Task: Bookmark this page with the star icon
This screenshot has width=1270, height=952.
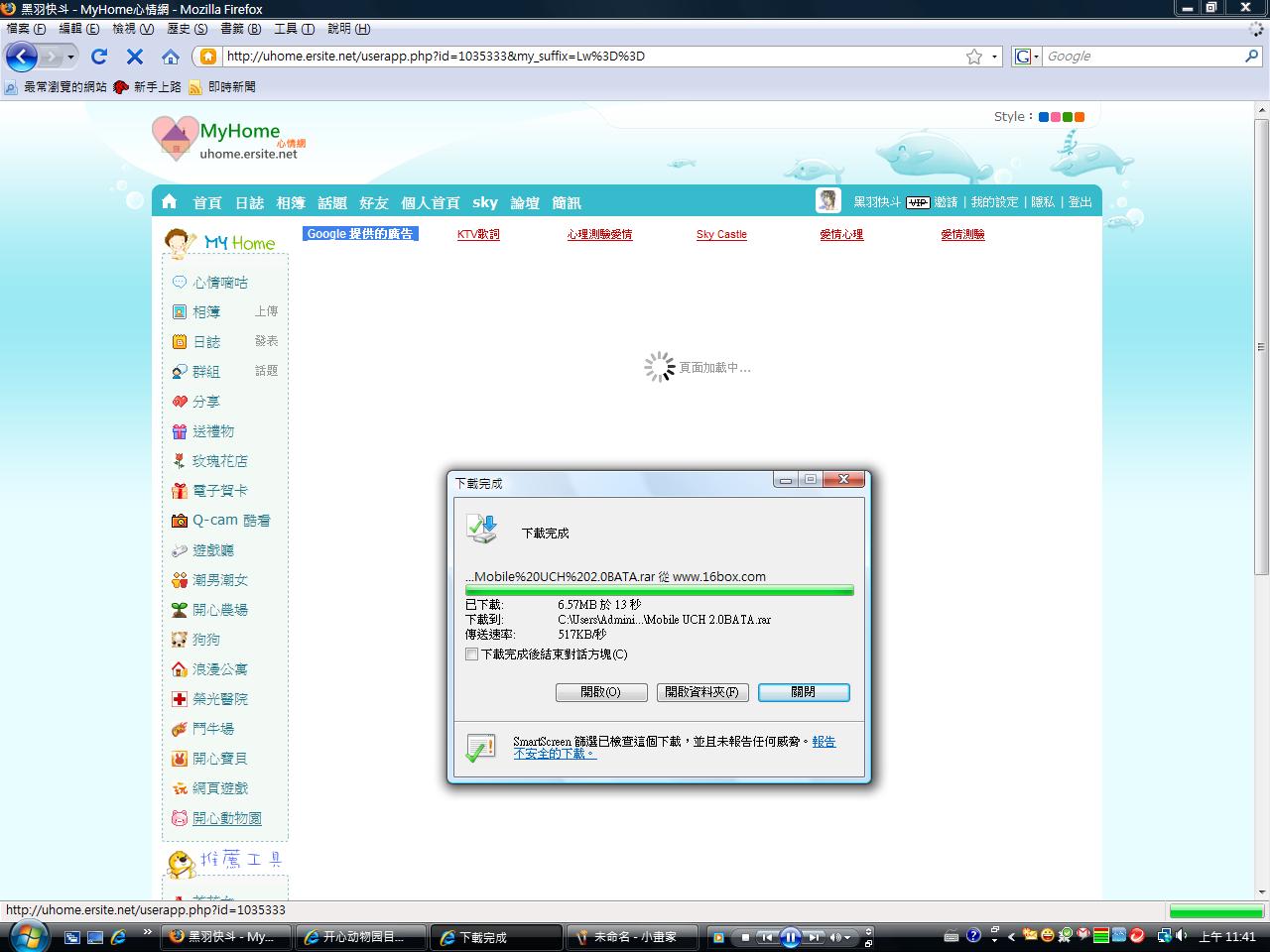Action: click(974, 57)
